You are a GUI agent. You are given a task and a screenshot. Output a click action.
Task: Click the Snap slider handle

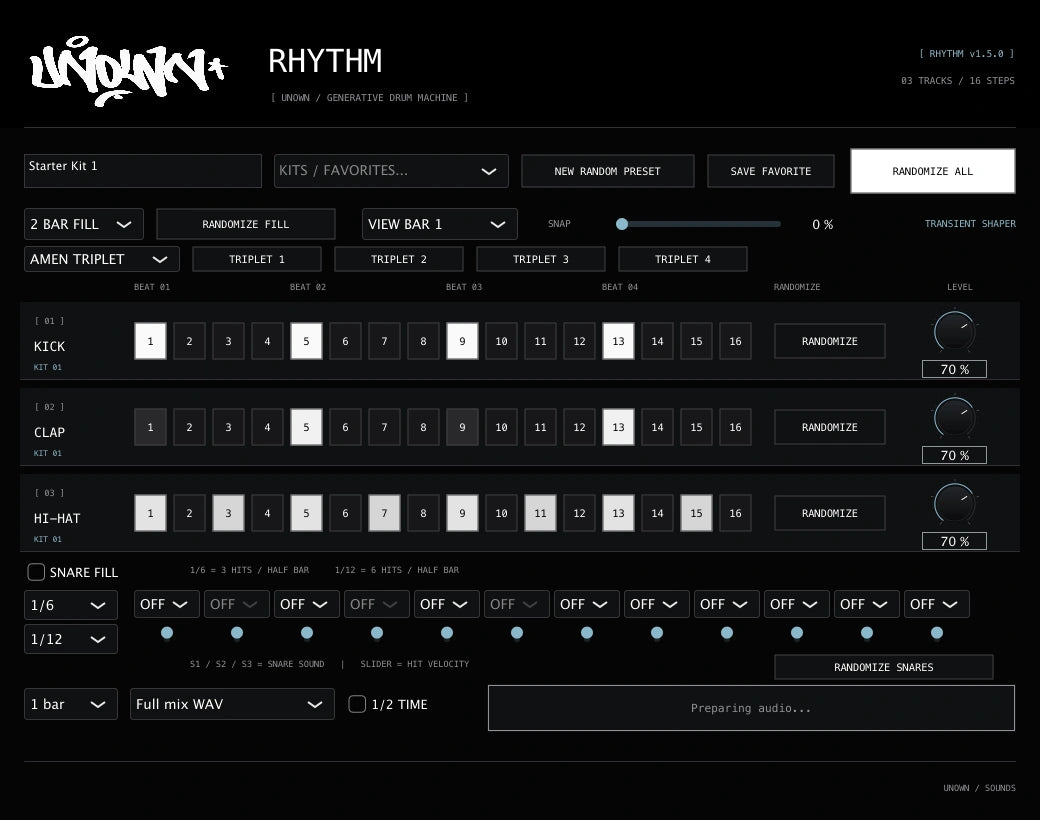click(x=621, y=224)
